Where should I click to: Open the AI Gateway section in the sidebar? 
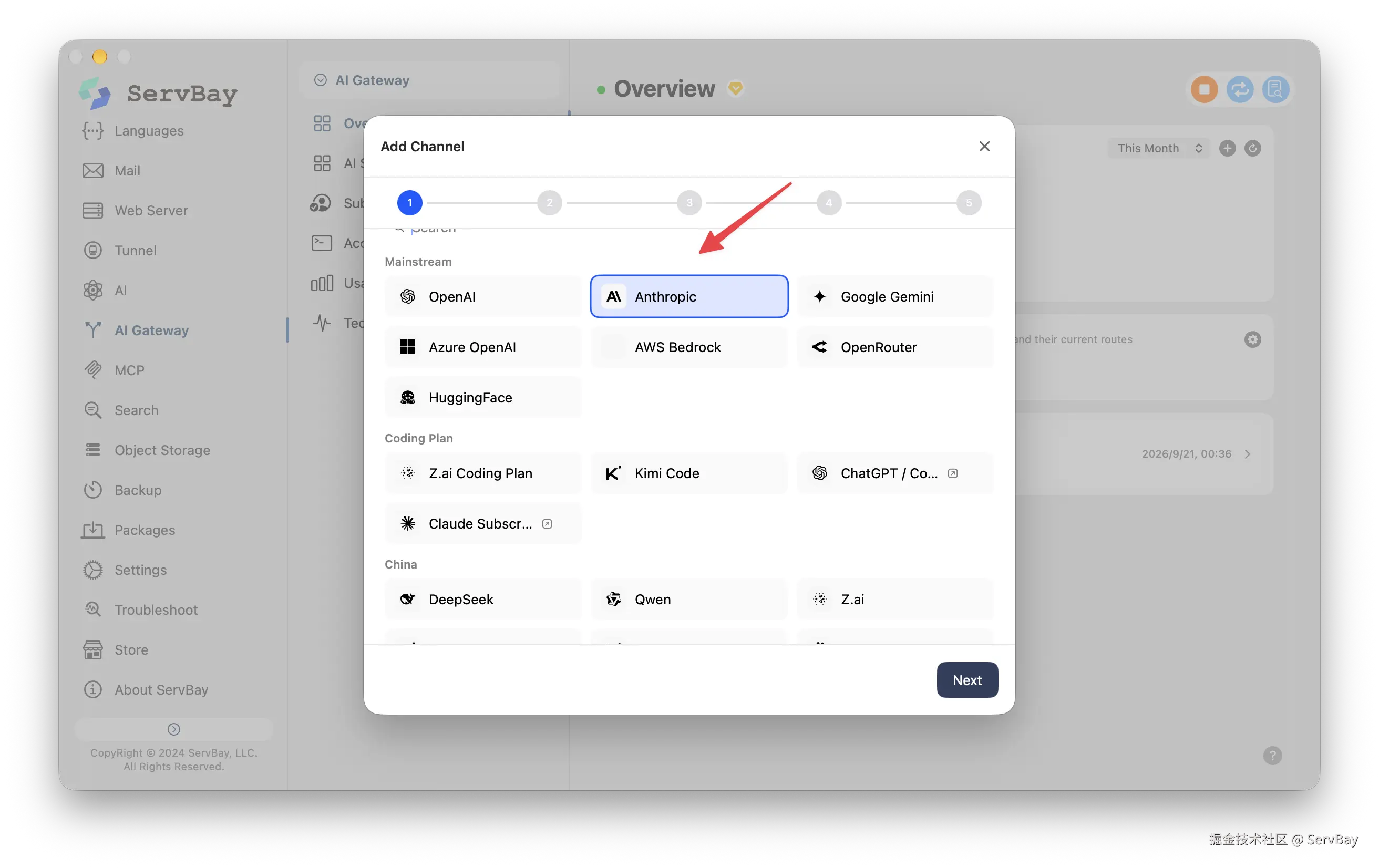pos(151,330)
